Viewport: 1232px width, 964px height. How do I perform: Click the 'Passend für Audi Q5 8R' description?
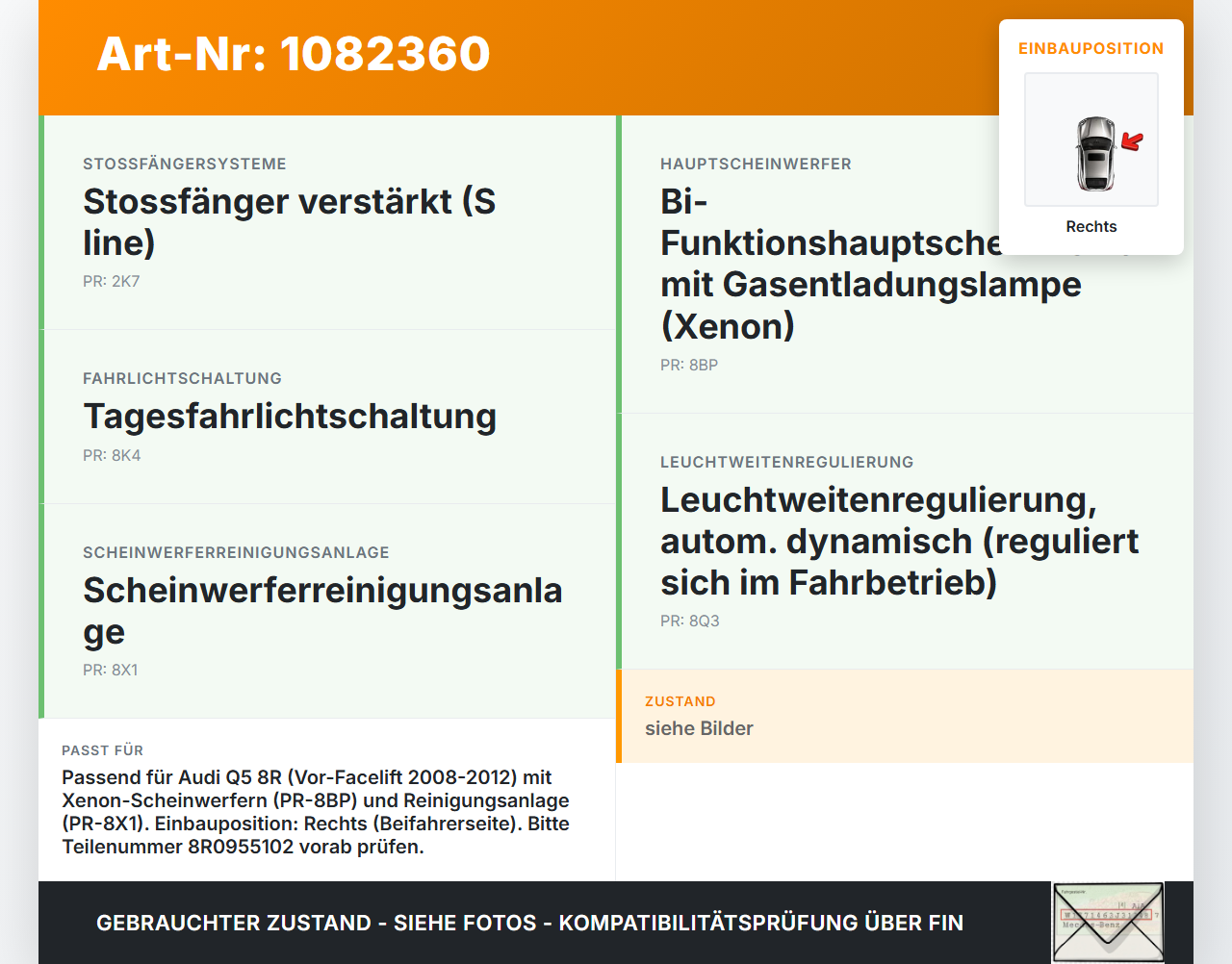click(316, 812)
